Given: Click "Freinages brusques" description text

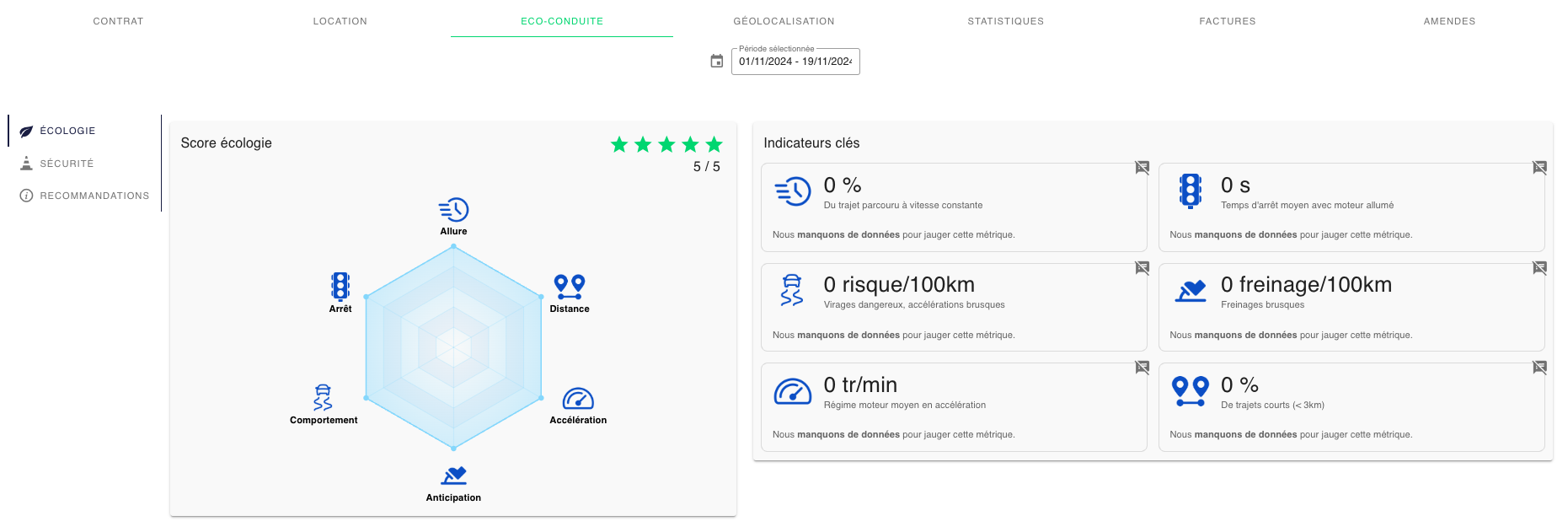Looking at the screenshot, I should (x=1262, y=304).
